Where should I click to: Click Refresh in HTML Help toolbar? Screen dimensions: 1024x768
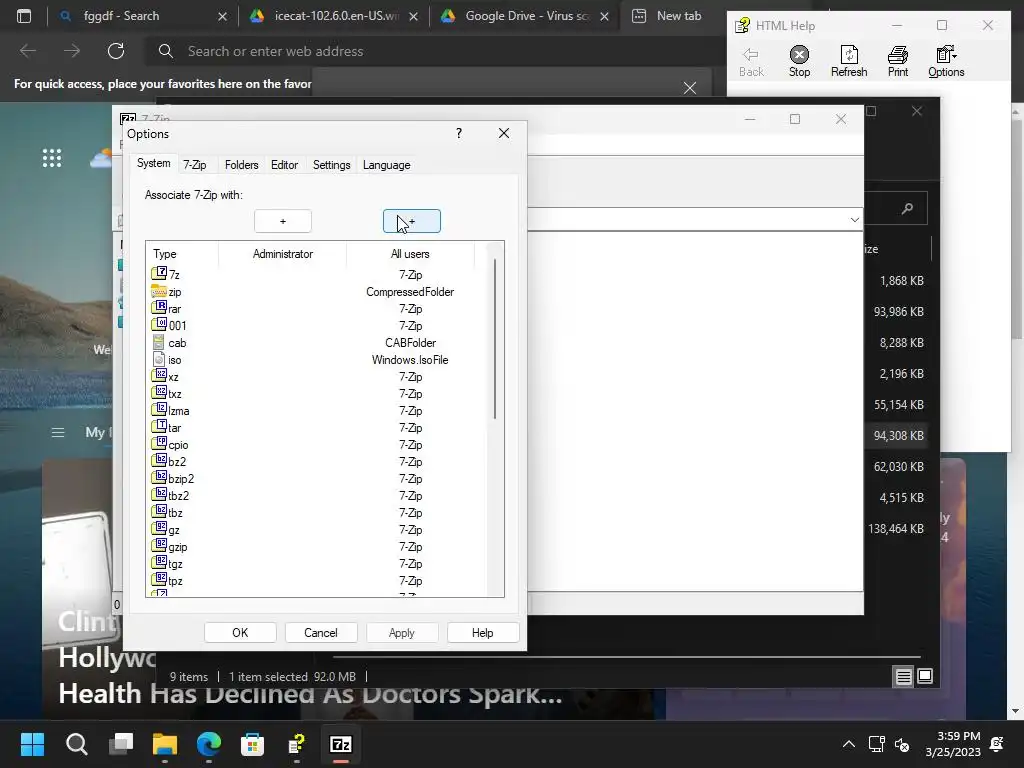point(849,61)
